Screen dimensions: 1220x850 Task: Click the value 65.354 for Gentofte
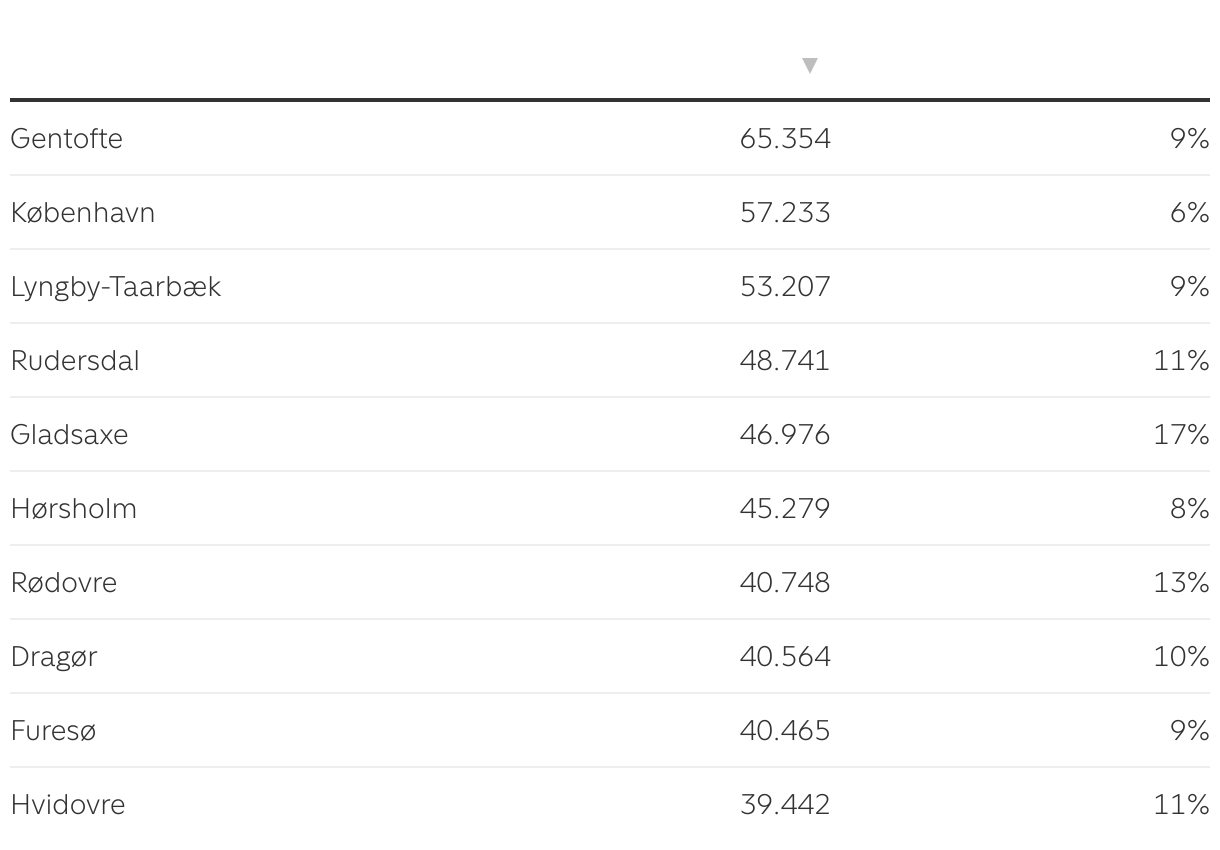pos(785,138)
